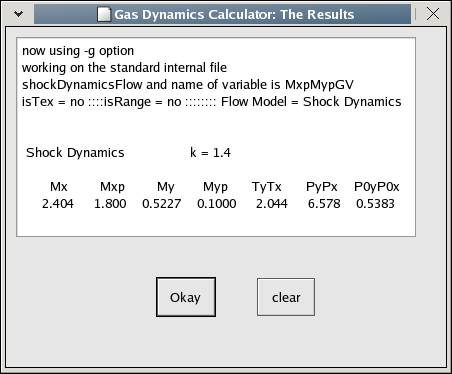452x374 pixels.
Task: Click the Mx column header
Action: pos(59,187)
